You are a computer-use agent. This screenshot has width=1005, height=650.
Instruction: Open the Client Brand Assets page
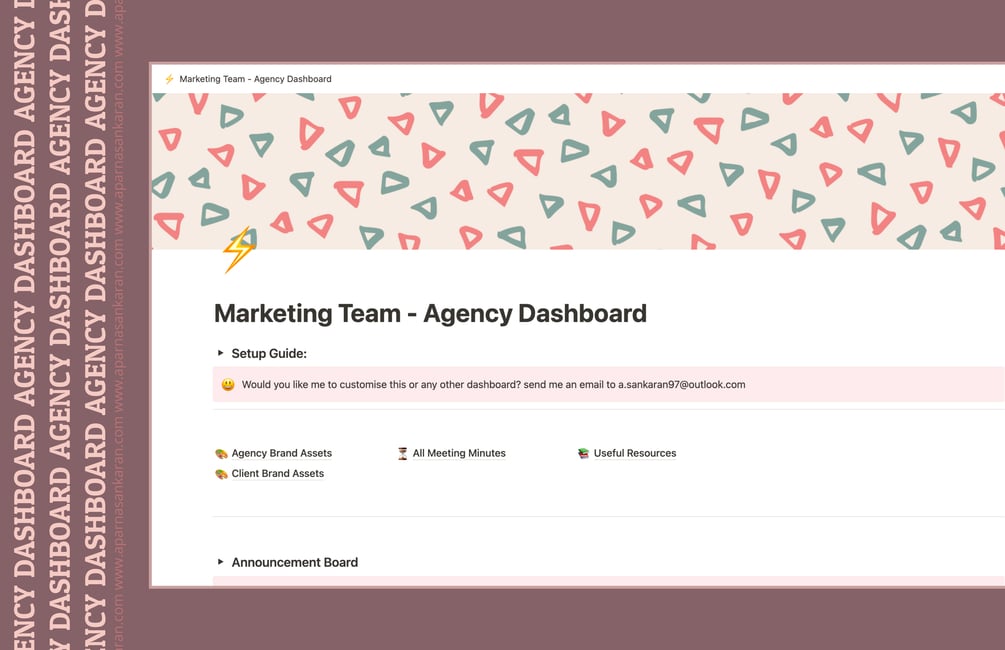278,474
